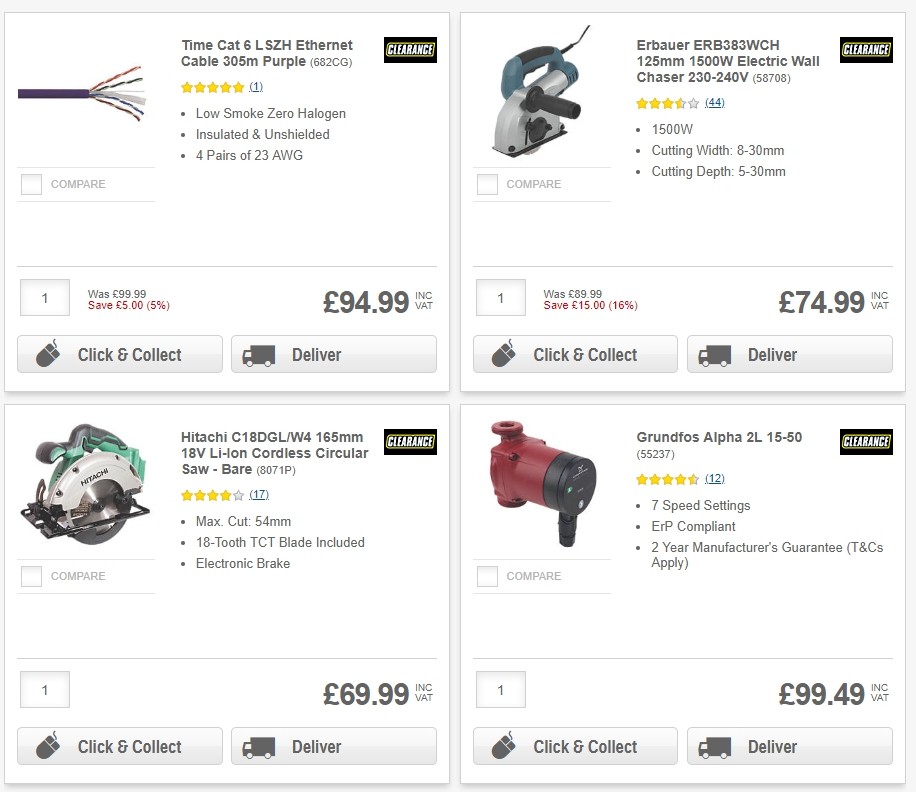Screen dimensions: 916x792
Task: Click the Clearance badge on Time Cat 6 cable
Action: [410, 50]
